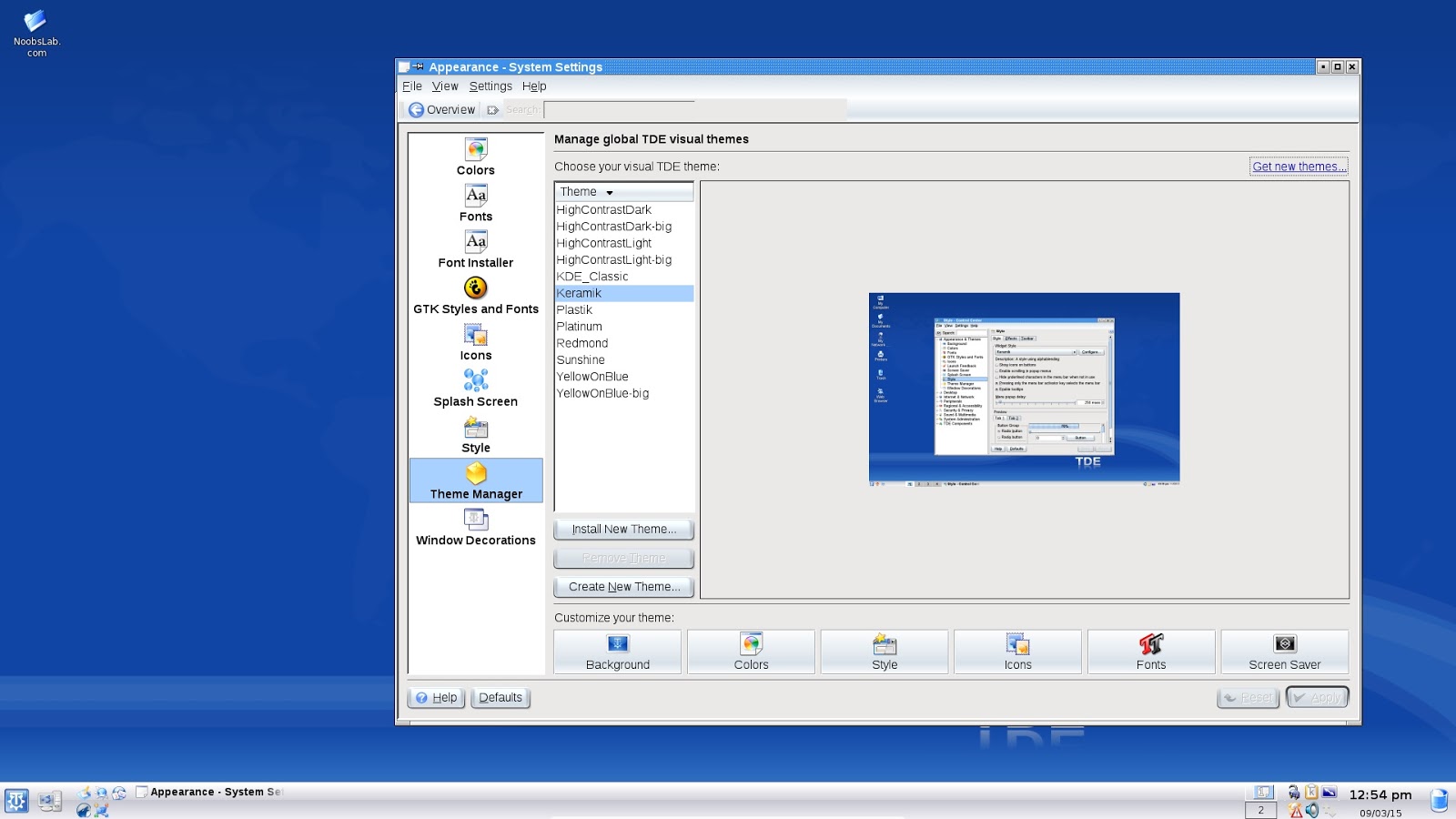Select the Theme Manager icon
1456x819 pixels.
475,480
